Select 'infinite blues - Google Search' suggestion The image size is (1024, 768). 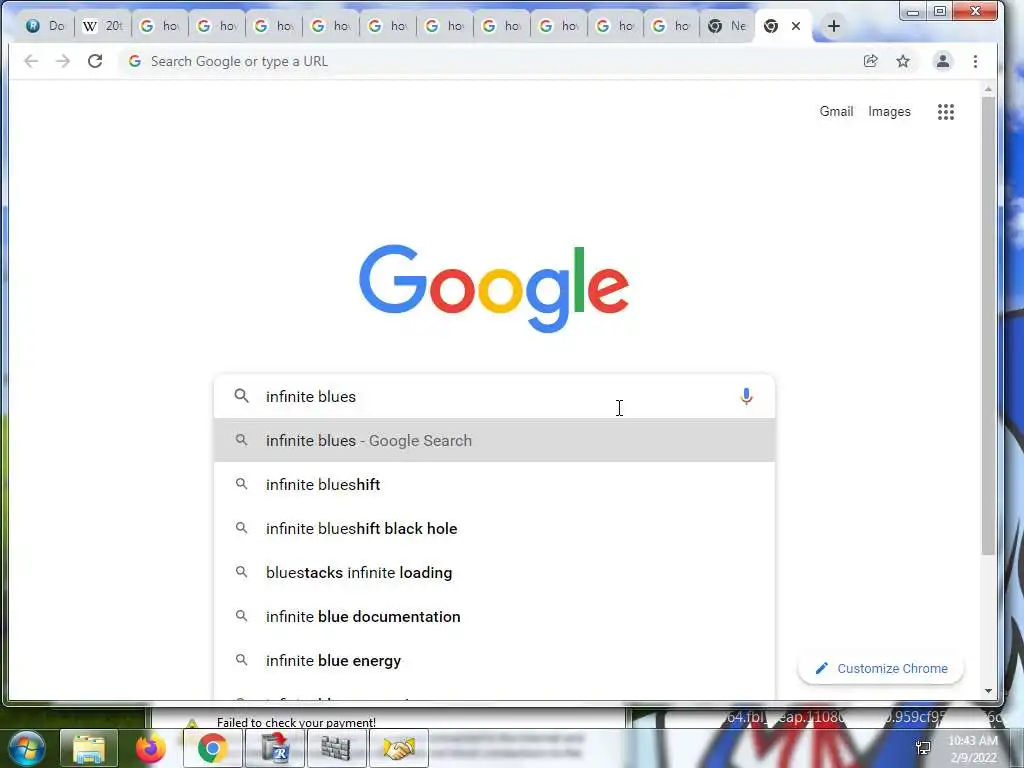[494, 440]
